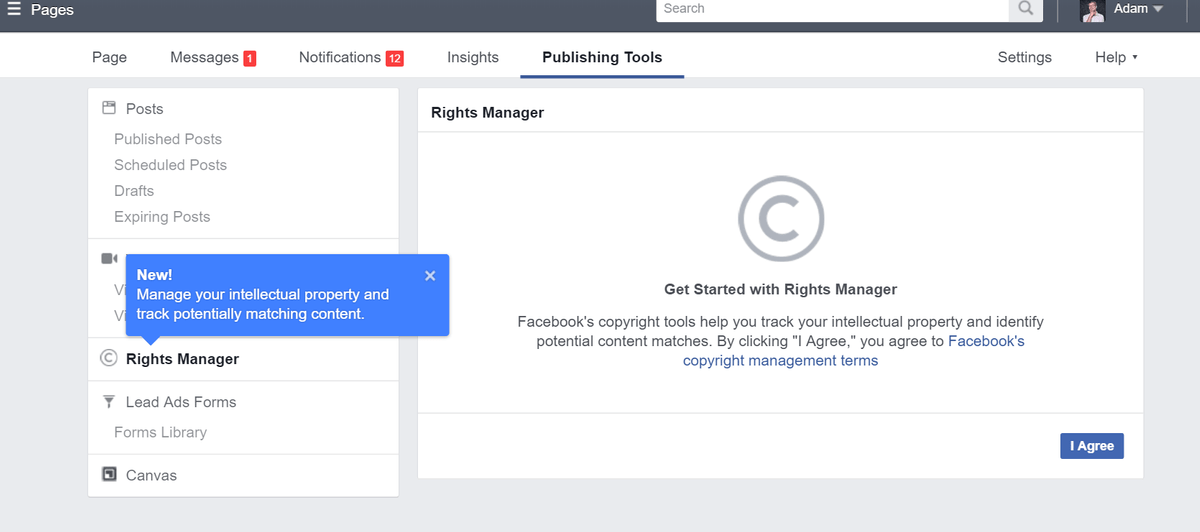Switch to the Page tab
Screen dimensions: 1200x532
[109, 57]
